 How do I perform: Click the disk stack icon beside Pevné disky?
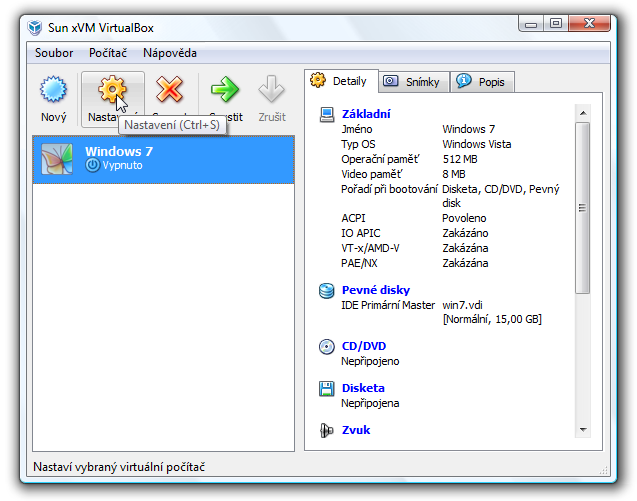coord(327,291)
